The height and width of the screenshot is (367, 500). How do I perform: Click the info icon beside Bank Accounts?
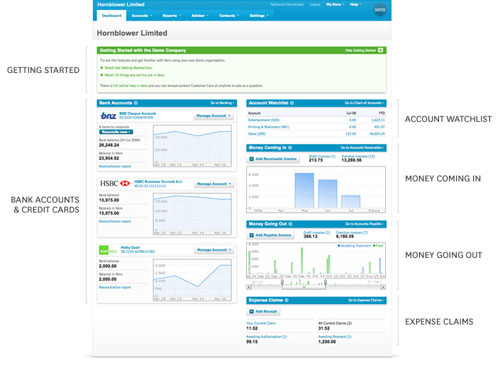(136, 103)
